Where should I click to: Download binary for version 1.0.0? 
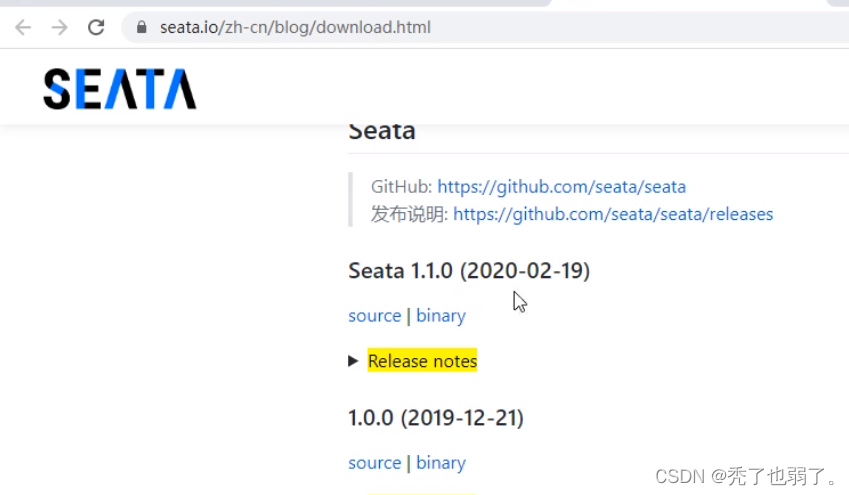441,463
